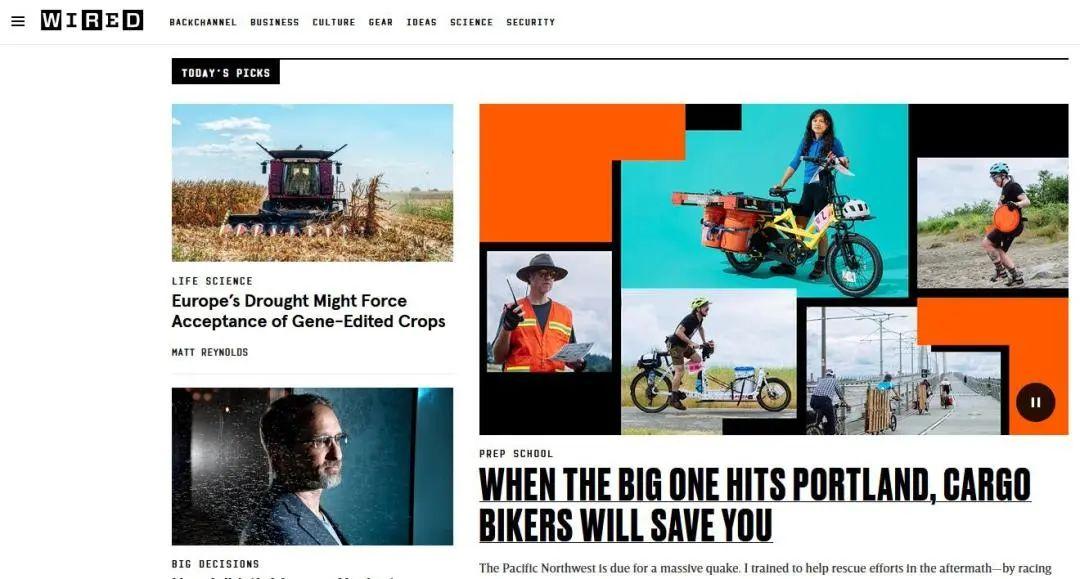Click the WIRED logo
This screenshot has height=579, width=1080.
(92, 21)
